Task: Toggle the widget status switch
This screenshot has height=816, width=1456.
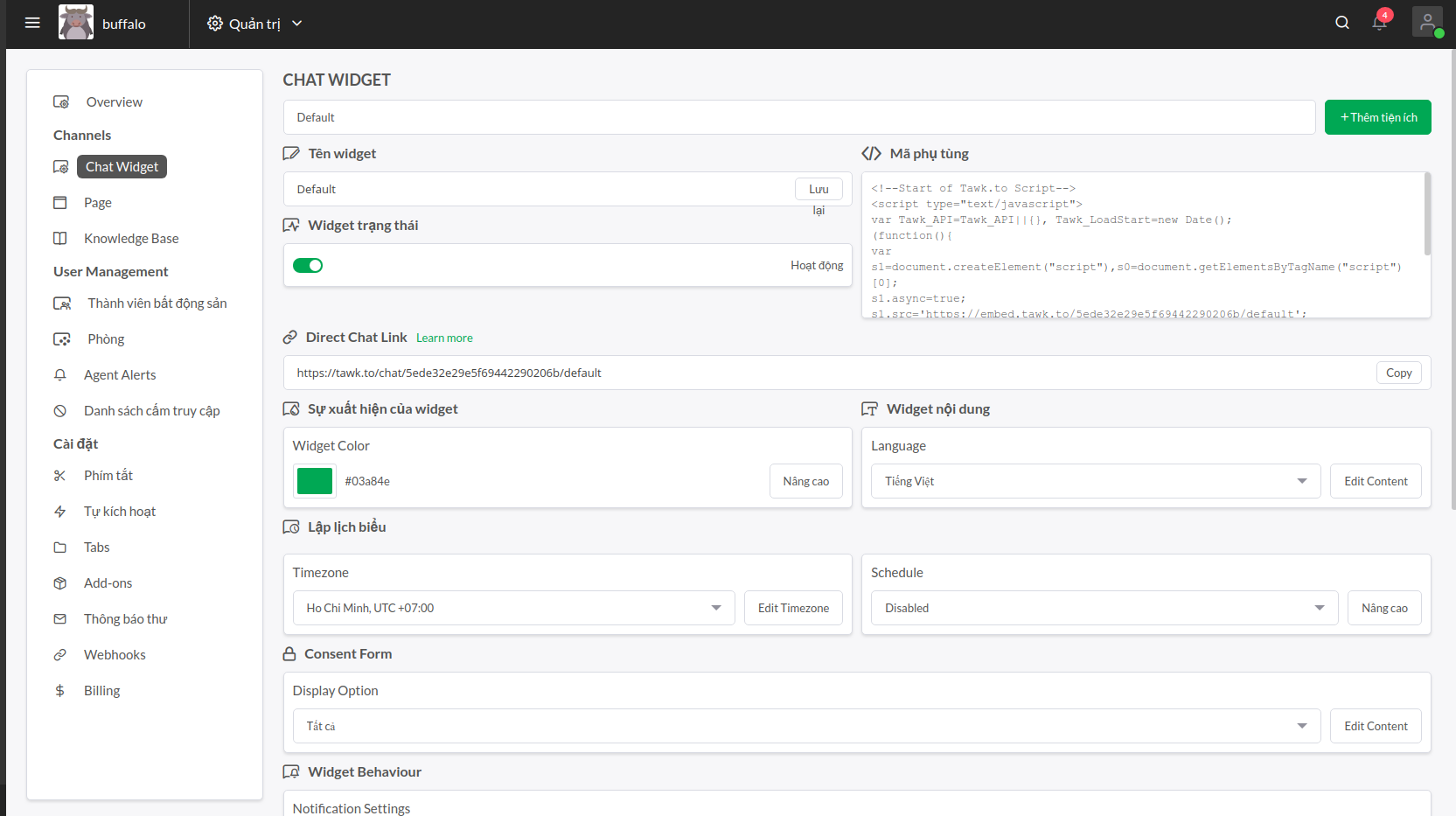Action: tap(308, 266)
